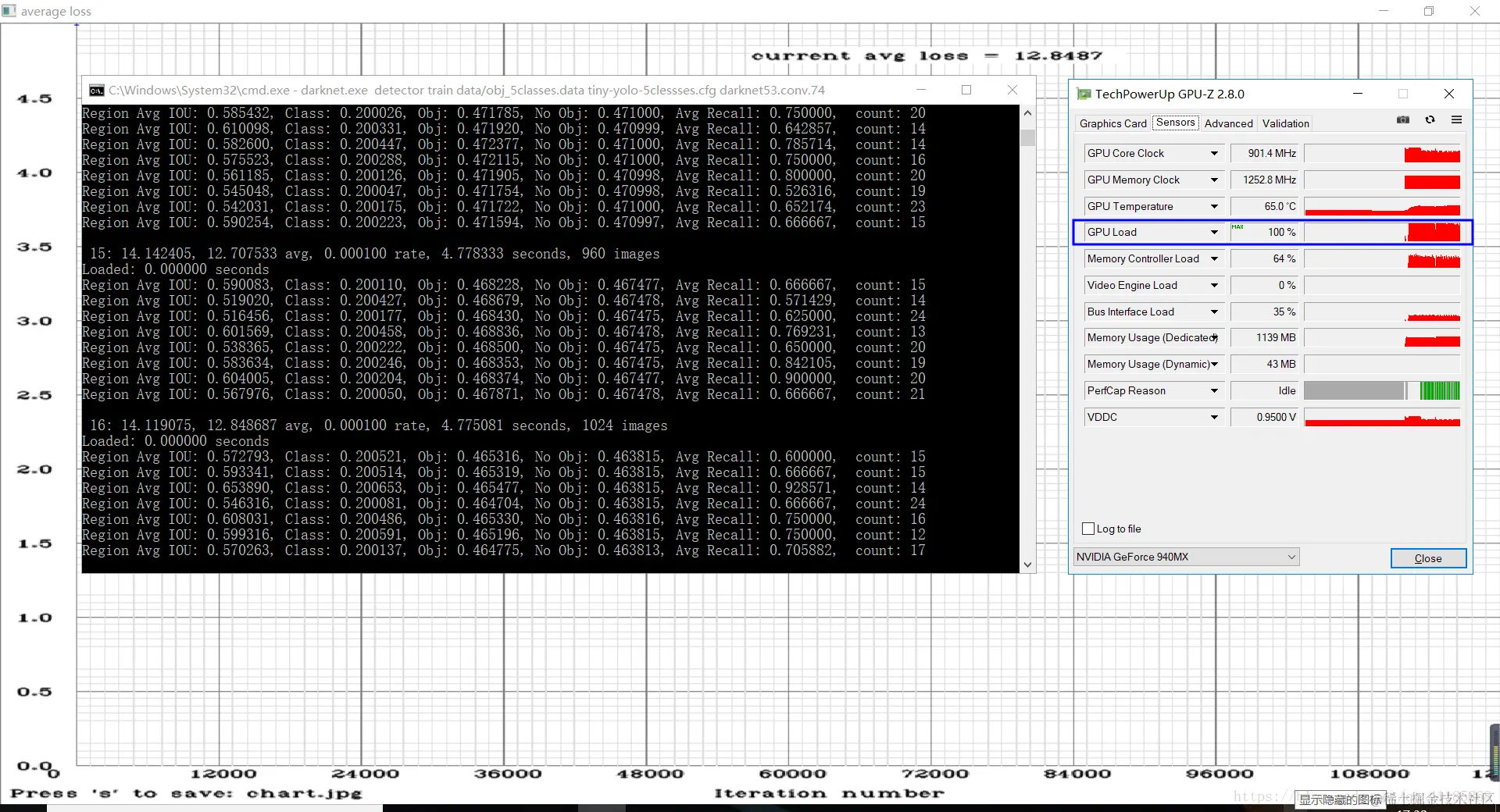The image size is (1500, 812).
Task: Open the NVIDIA GeForce 940MX selector
Action: (x=1187, y=557)
